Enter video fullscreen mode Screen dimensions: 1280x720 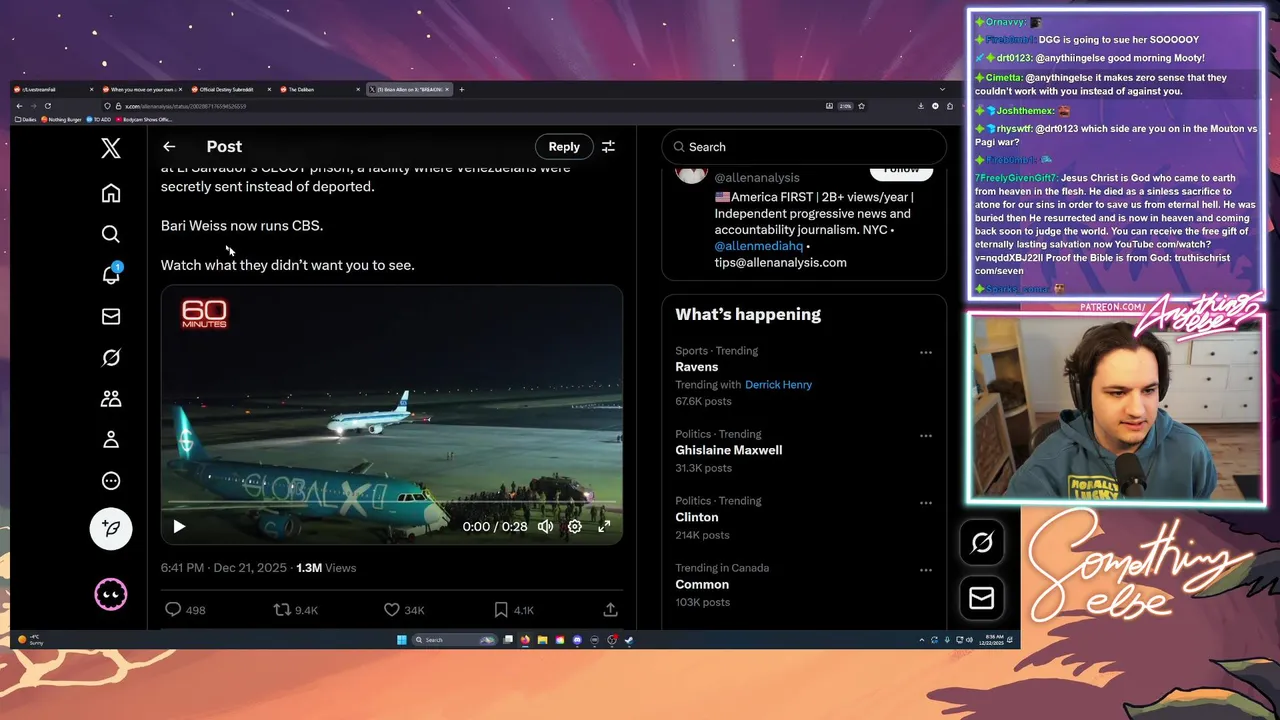click(604, 527)
